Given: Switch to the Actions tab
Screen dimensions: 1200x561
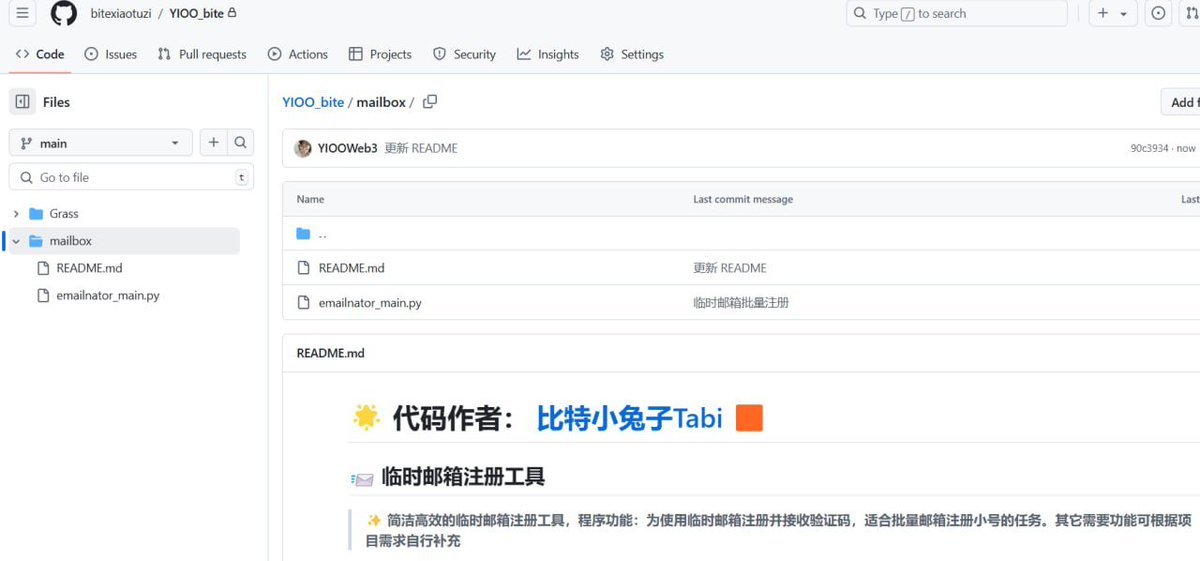Looking at the screenshot, I should pos(298,54).
